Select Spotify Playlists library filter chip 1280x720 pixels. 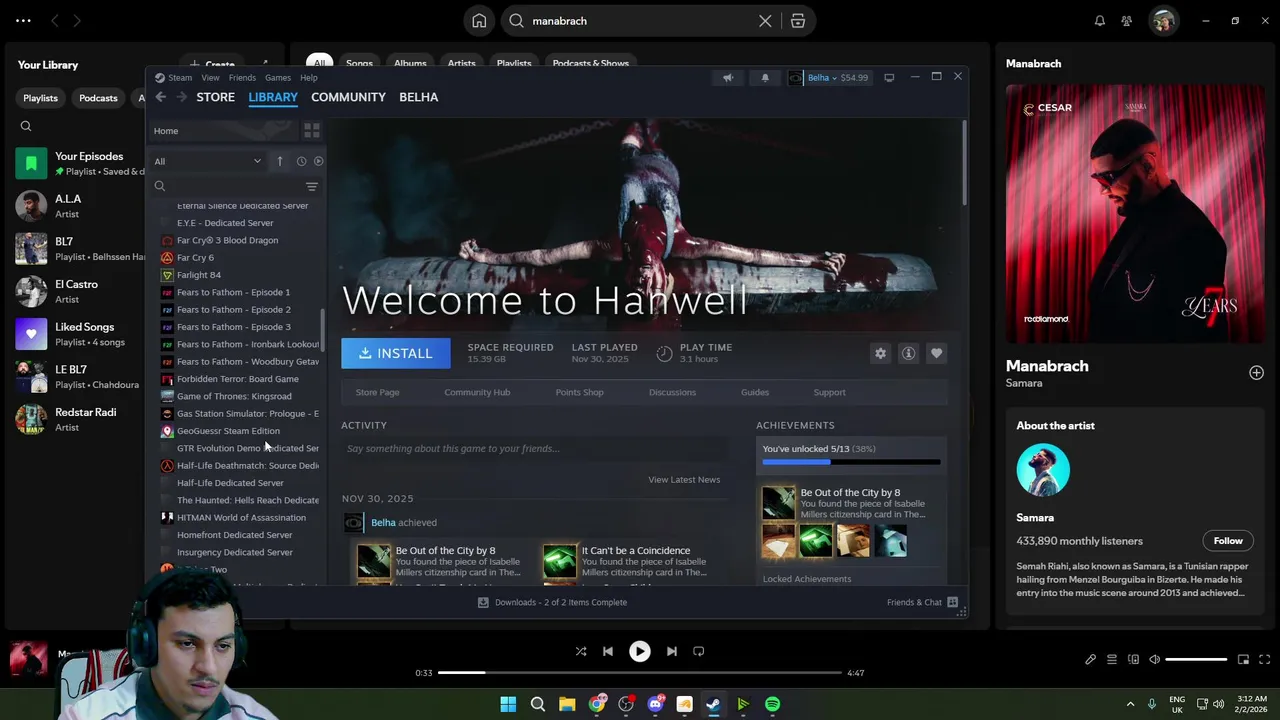pyautogui.click(x=40, y=98)
